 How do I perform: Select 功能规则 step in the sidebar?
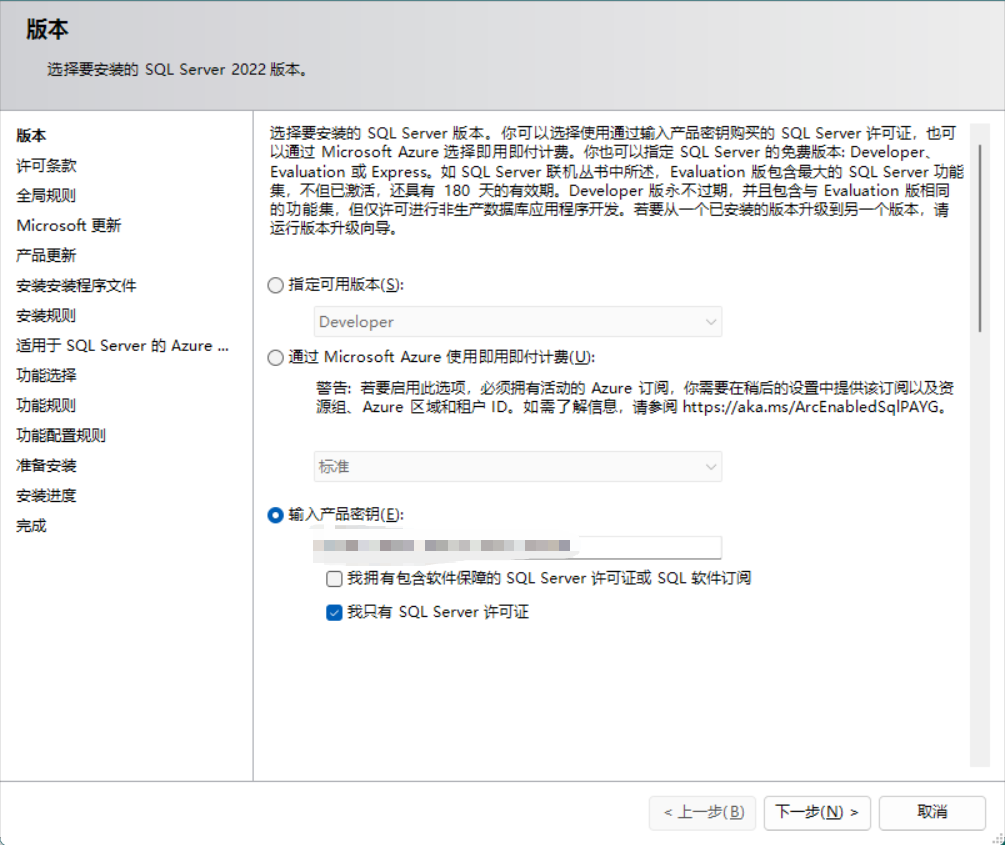[46, 406]
